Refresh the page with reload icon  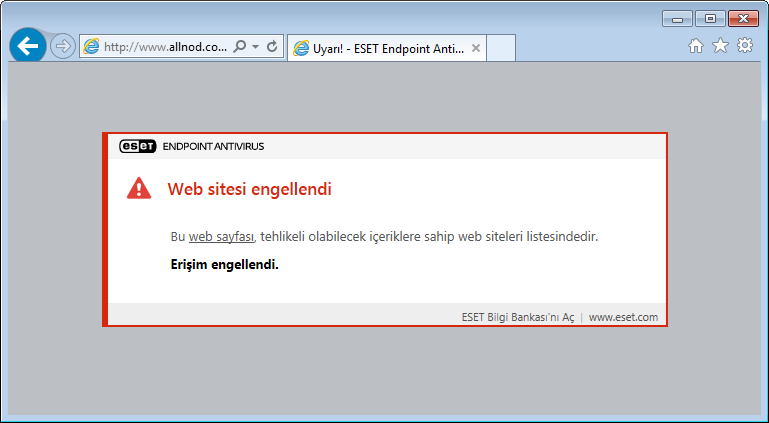pyautogui.click(x=272, y=47)
